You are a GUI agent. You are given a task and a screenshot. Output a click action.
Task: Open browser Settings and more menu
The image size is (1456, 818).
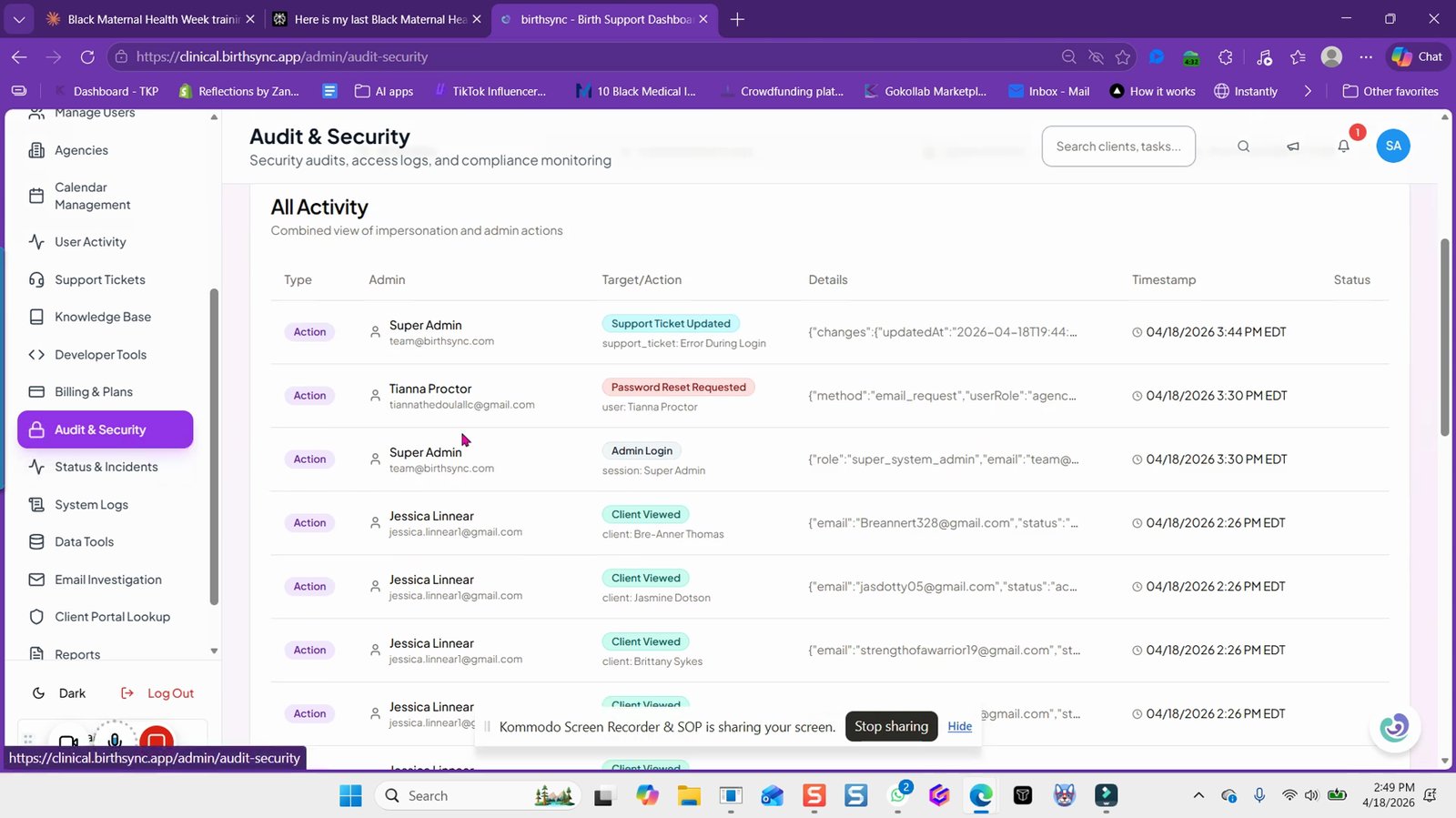(1366, 56)
